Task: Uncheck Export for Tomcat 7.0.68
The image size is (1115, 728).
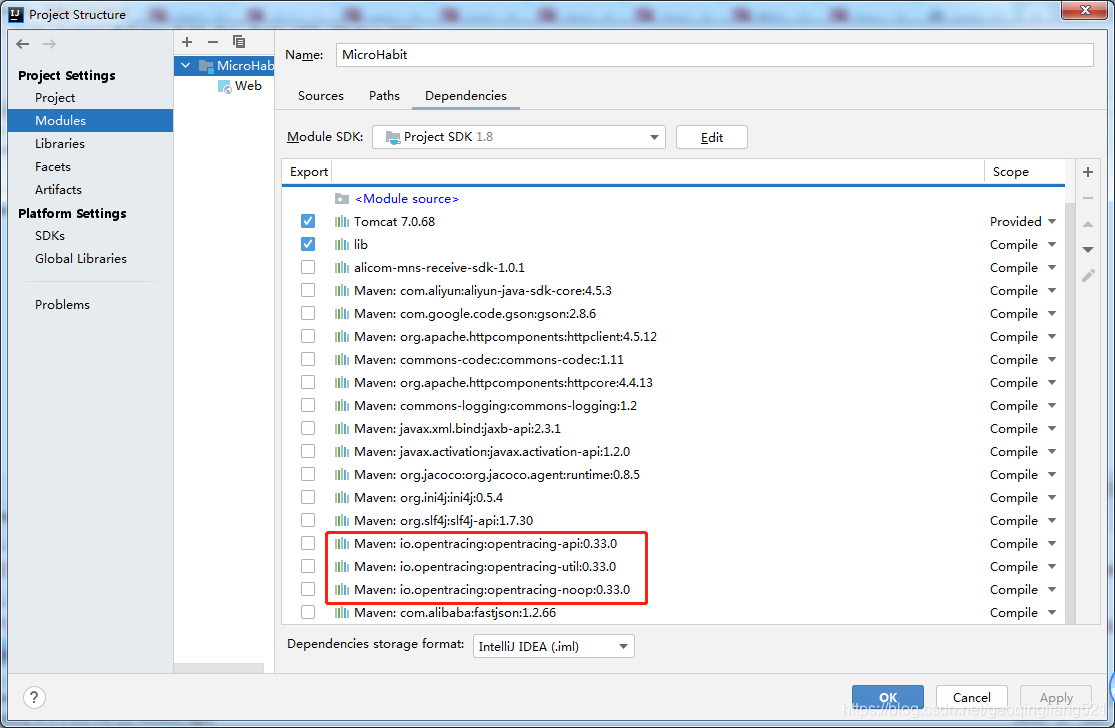Action: click(x=307, y=221)
